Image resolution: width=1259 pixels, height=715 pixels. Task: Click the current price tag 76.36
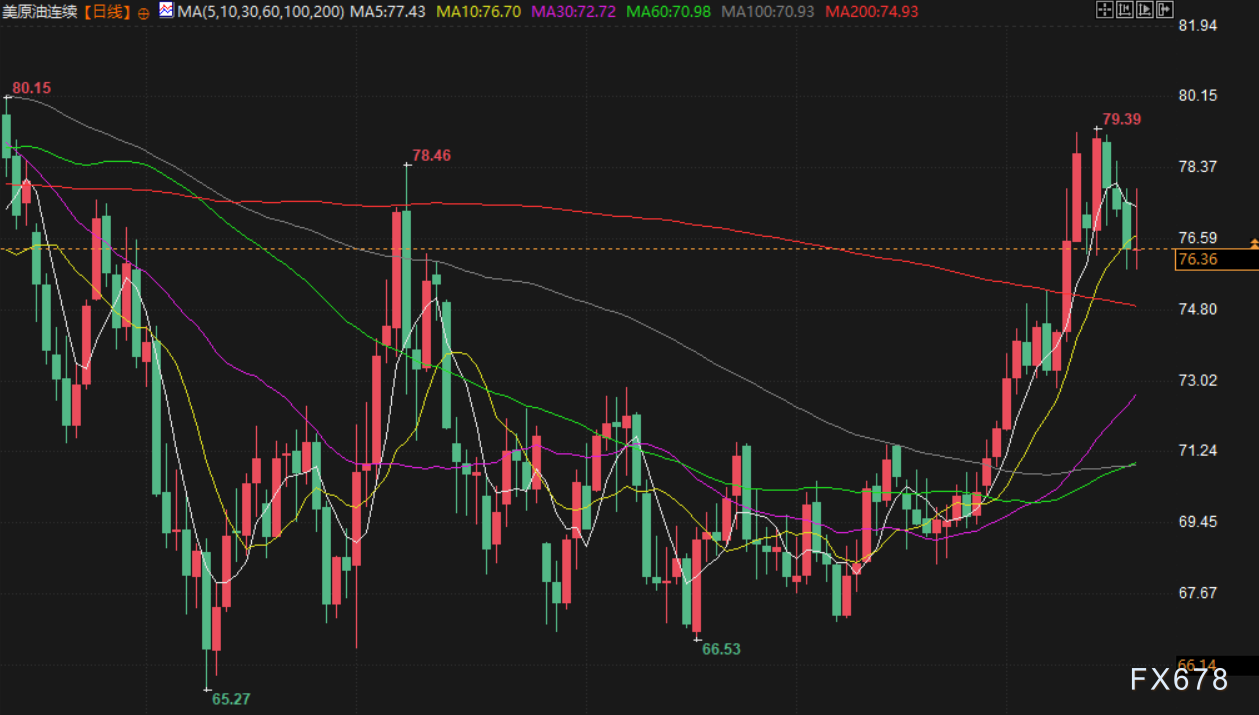(x=1200, y=260)
